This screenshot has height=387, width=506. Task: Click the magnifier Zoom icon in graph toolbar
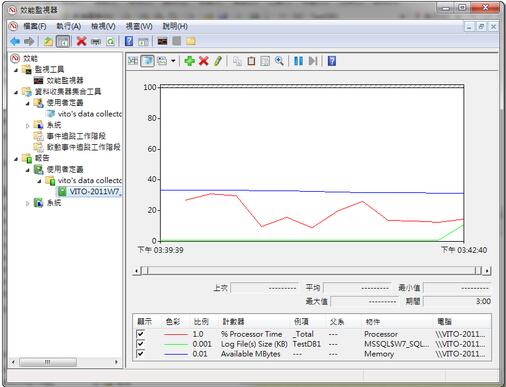279,61
